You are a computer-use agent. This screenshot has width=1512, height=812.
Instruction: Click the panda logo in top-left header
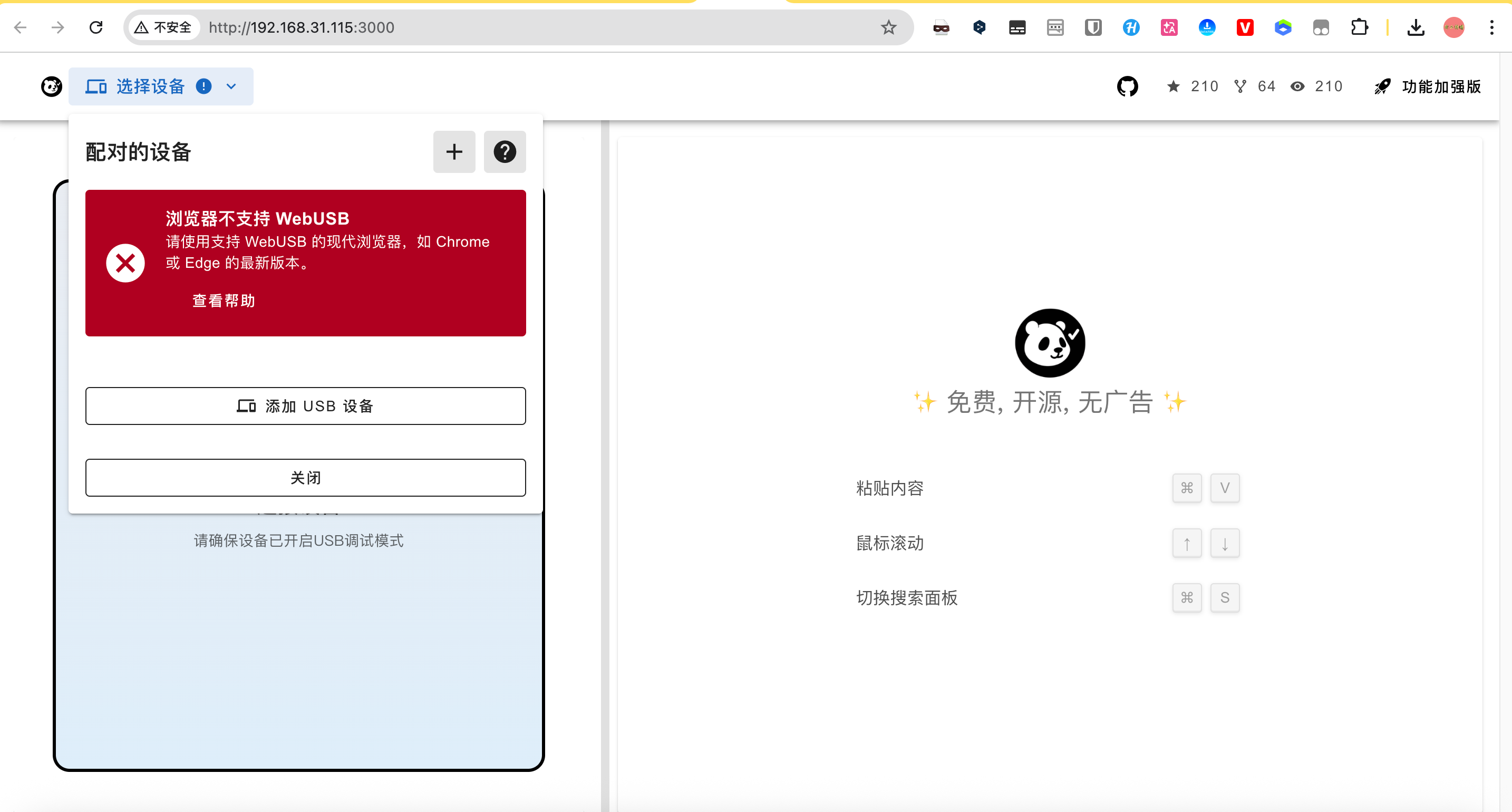[x=52, y=87]
